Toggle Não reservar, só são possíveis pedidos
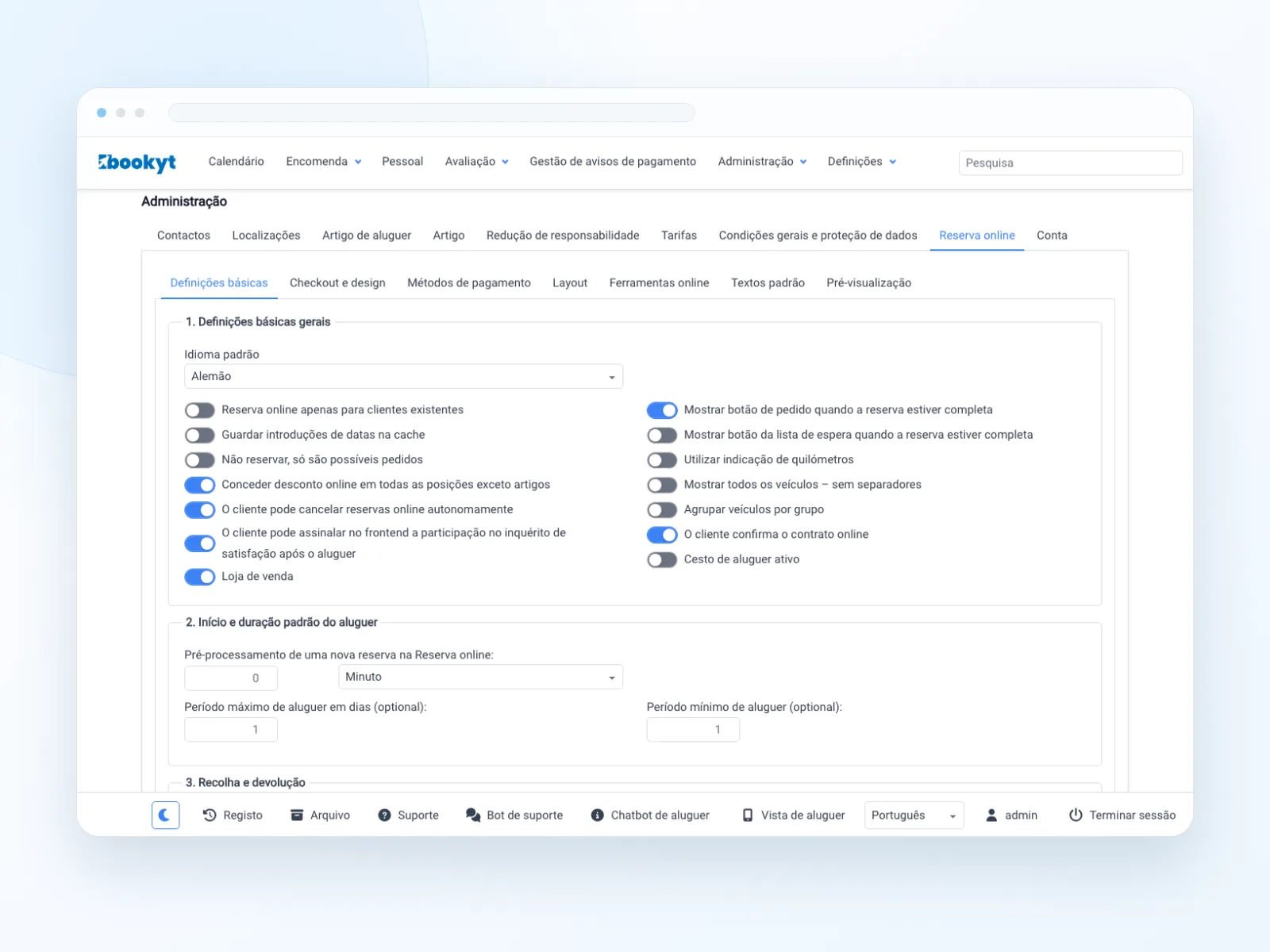 tap(200, 460)
